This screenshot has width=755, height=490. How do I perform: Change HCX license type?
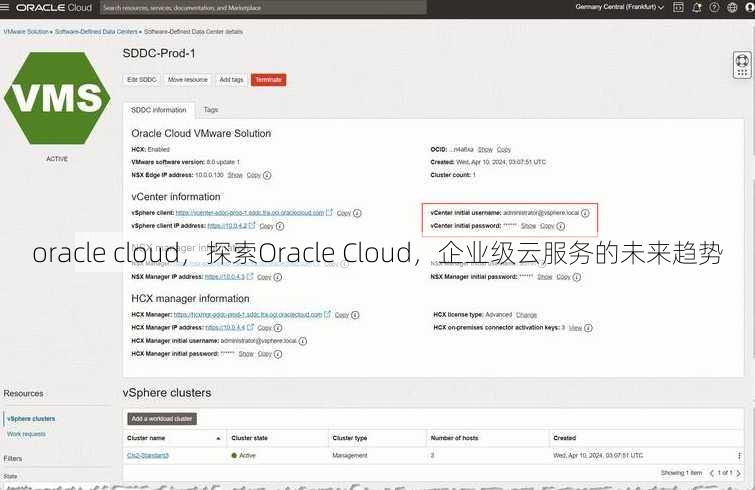(526, 315)
